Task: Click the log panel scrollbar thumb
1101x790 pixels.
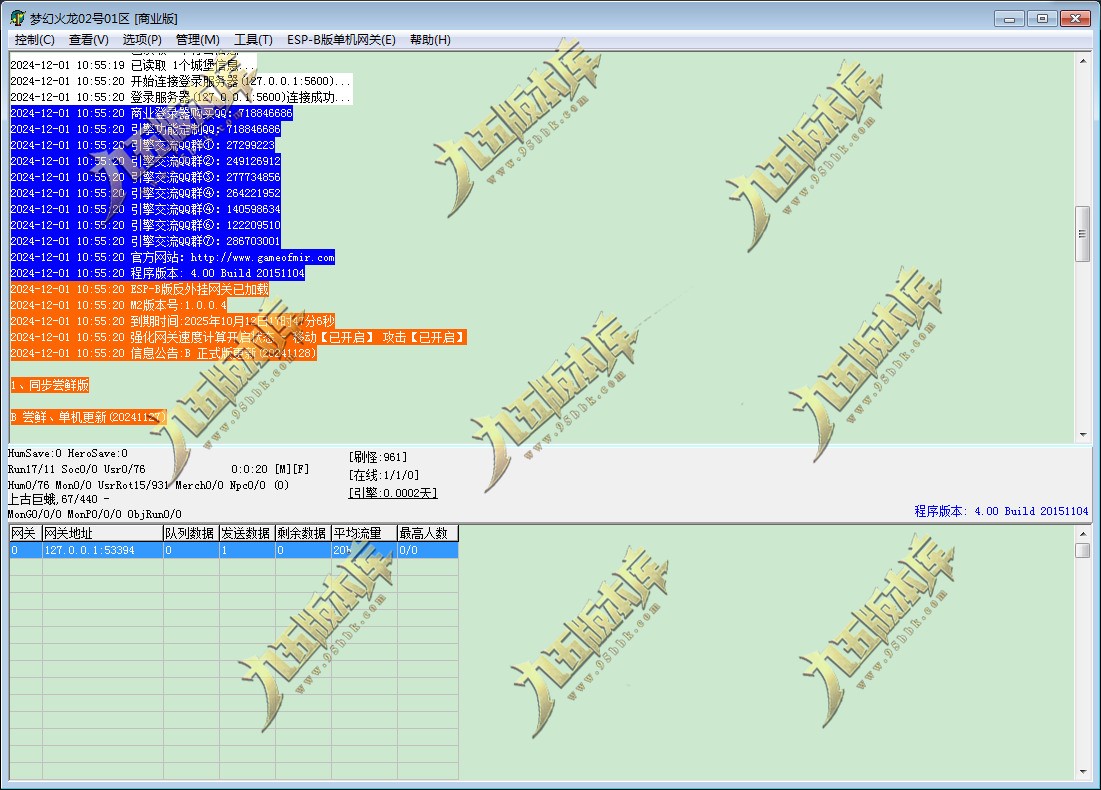Action: 1083,234
